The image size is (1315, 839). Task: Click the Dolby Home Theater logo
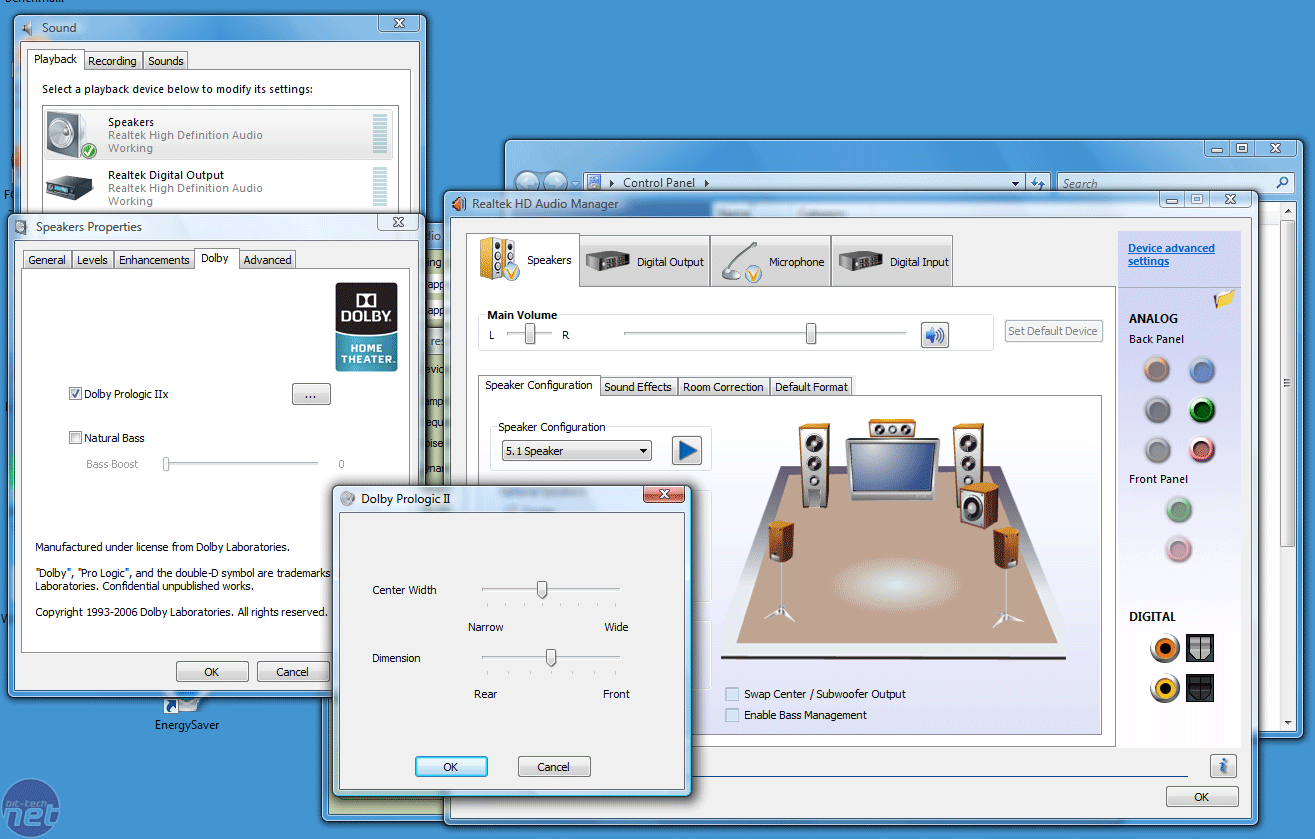click(x=366, y=326)
